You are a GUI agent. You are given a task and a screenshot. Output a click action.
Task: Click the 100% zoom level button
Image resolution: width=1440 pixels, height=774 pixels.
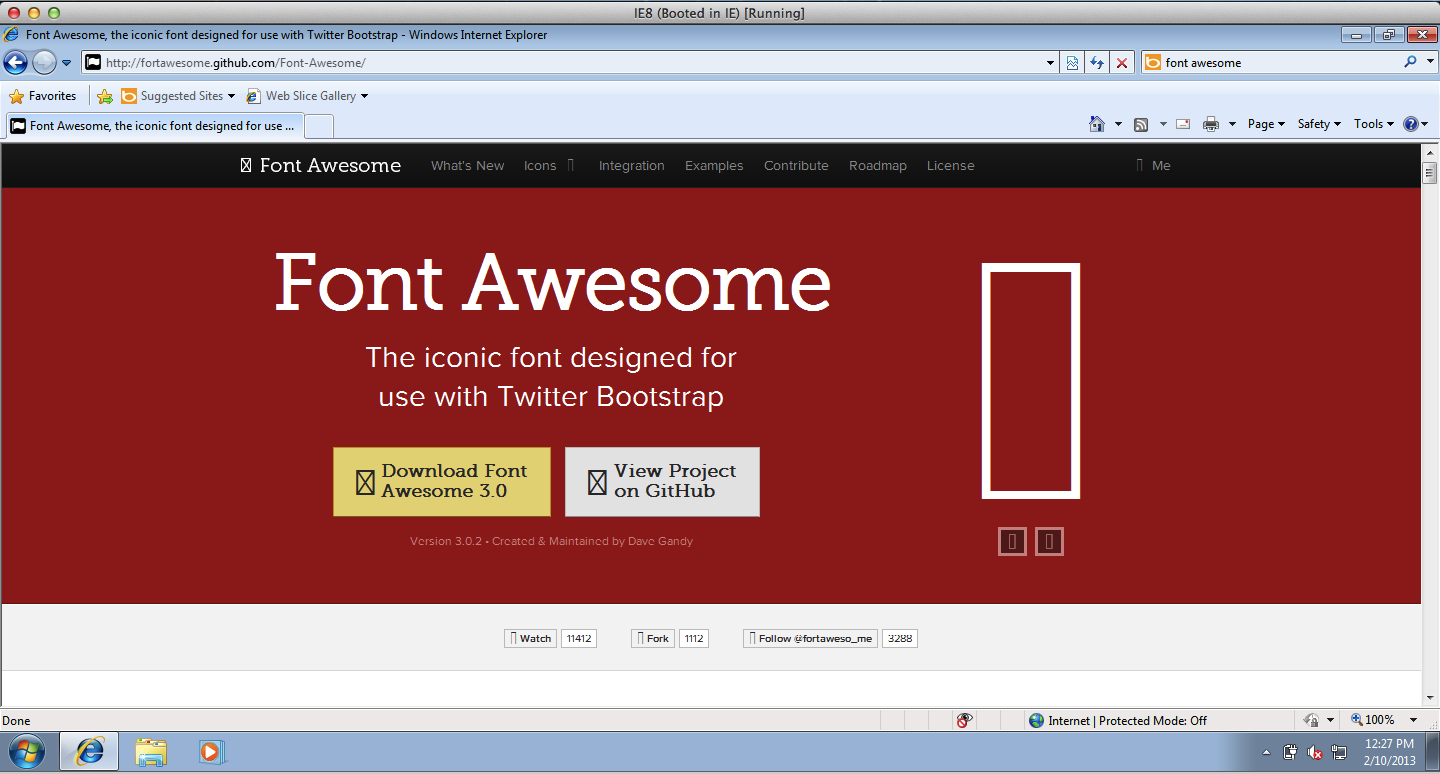click(1372, 720)
